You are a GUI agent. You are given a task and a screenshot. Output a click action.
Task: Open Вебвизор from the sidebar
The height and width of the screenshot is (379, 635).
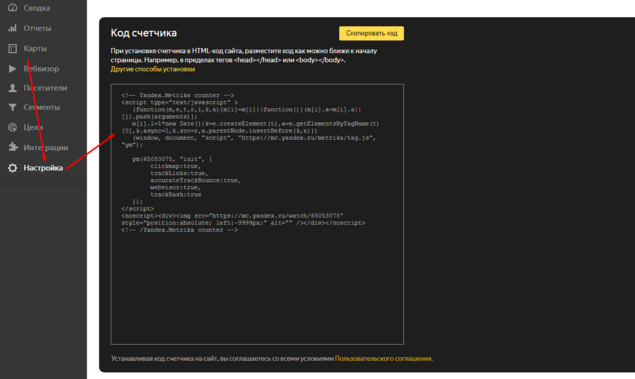coord(41,68)
